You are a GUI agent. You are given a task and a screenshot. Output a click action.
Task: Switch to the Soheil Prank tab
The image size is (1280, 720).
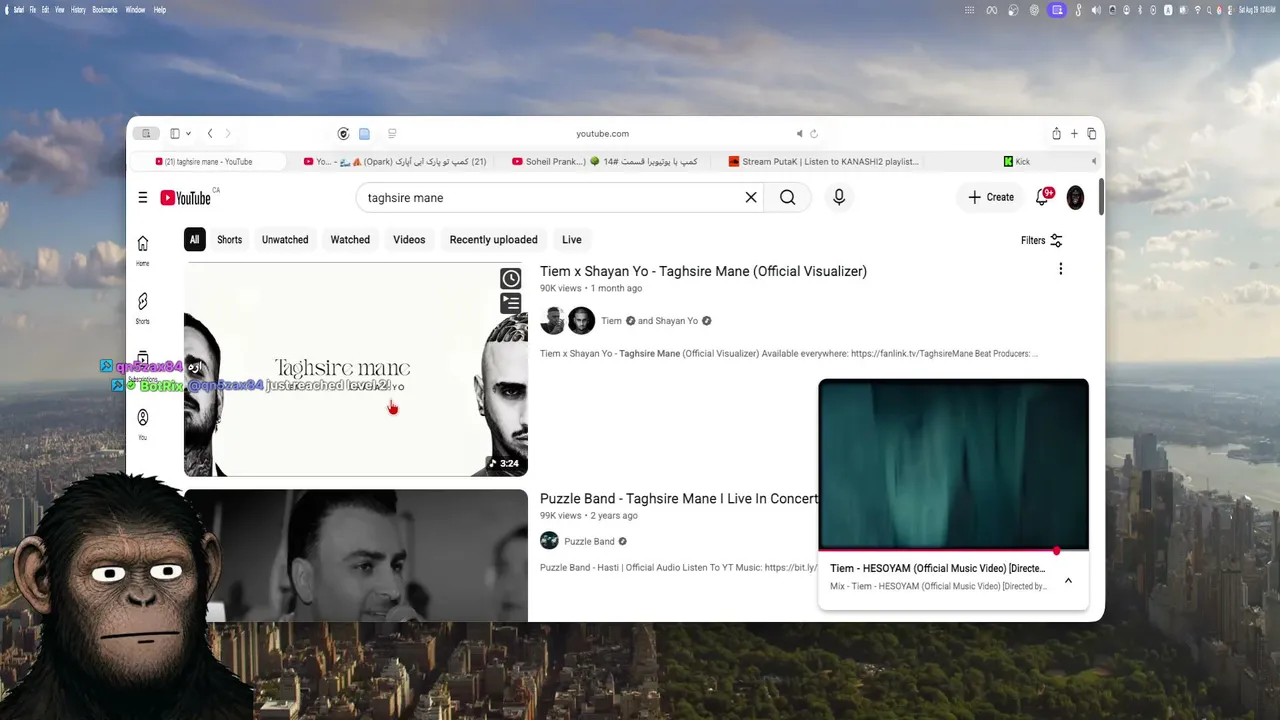point(605,161)
